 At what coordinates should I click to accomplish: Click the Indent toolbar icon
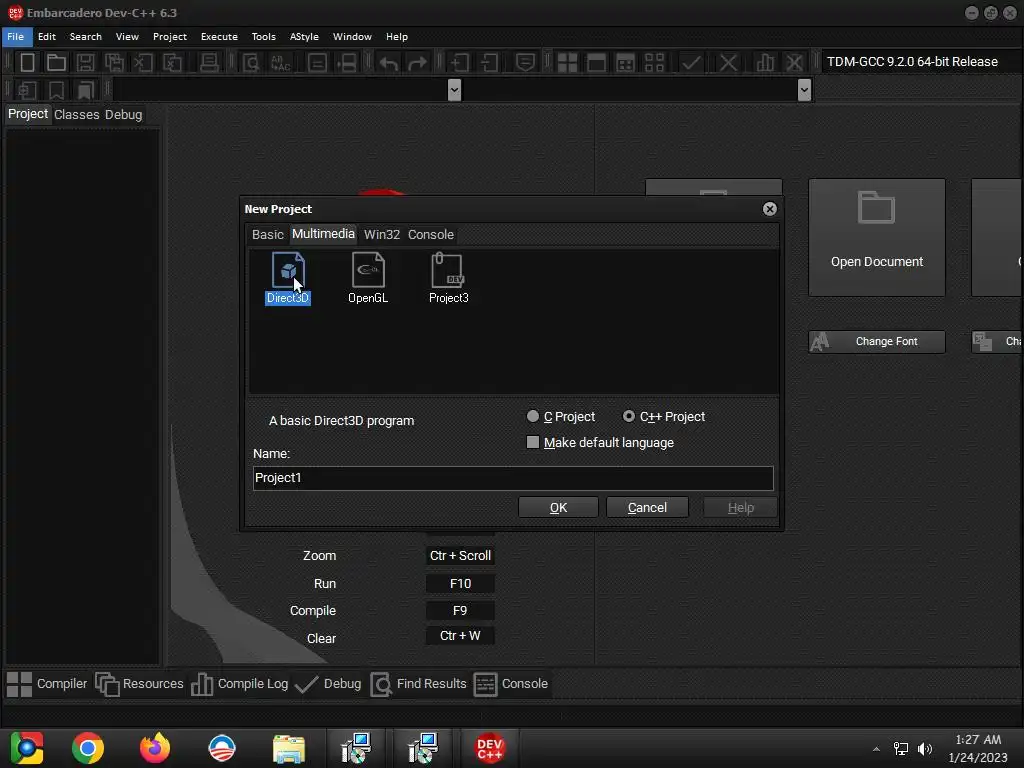click(x=460, y=63)
